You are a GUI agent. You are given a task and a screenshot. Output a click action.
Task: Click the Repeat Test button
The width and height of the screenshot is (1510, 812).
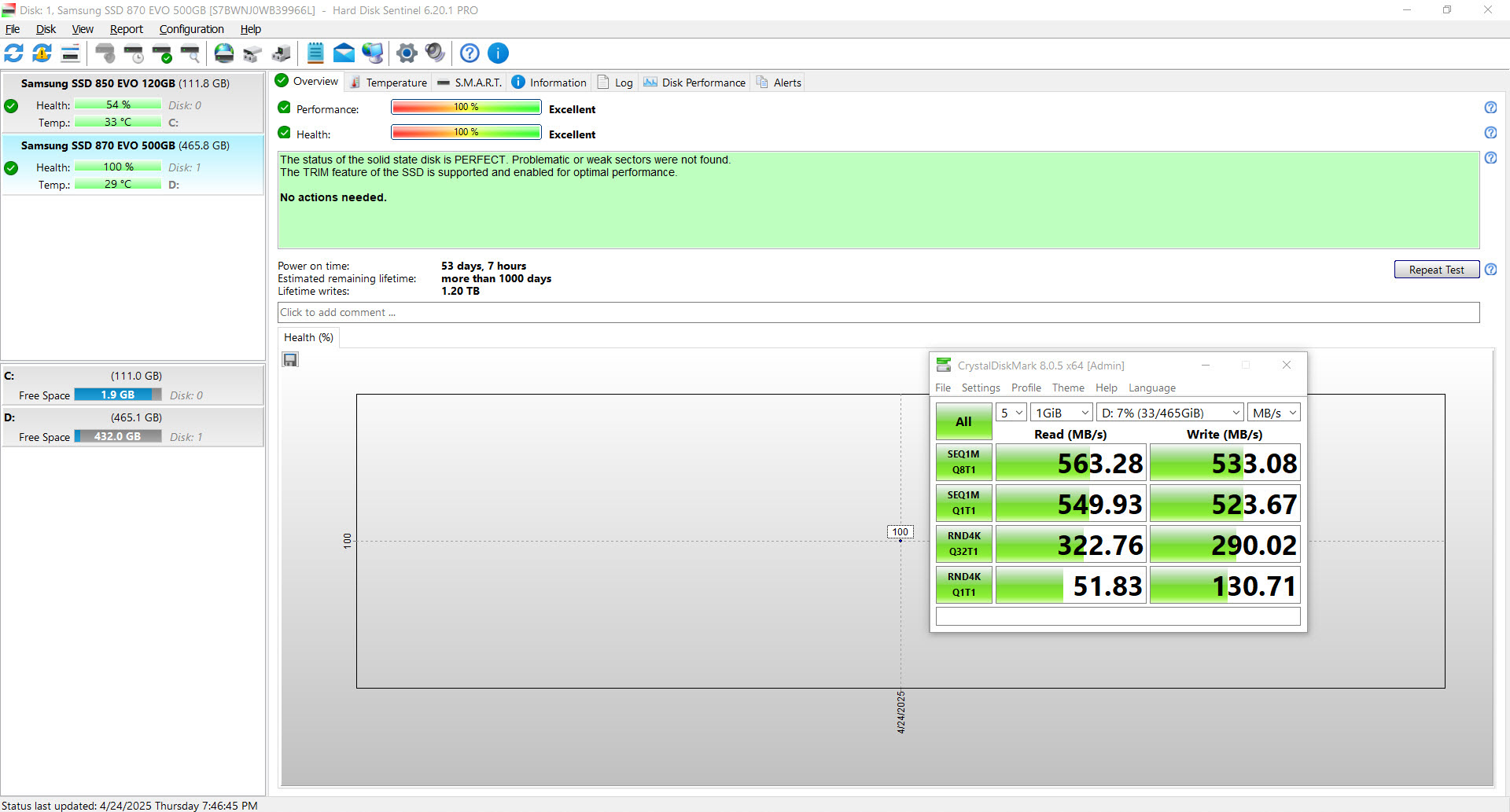[x=1437, y=270]
